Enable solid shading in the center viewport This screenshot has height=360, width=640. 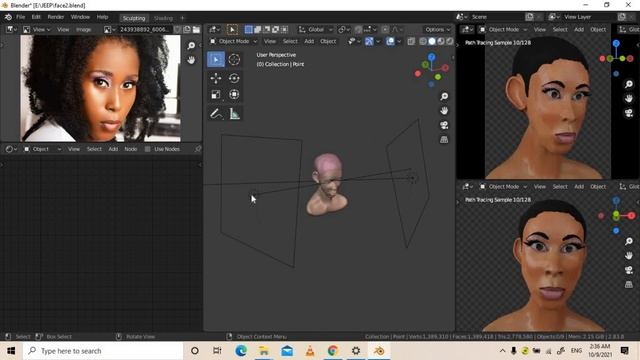432,41
